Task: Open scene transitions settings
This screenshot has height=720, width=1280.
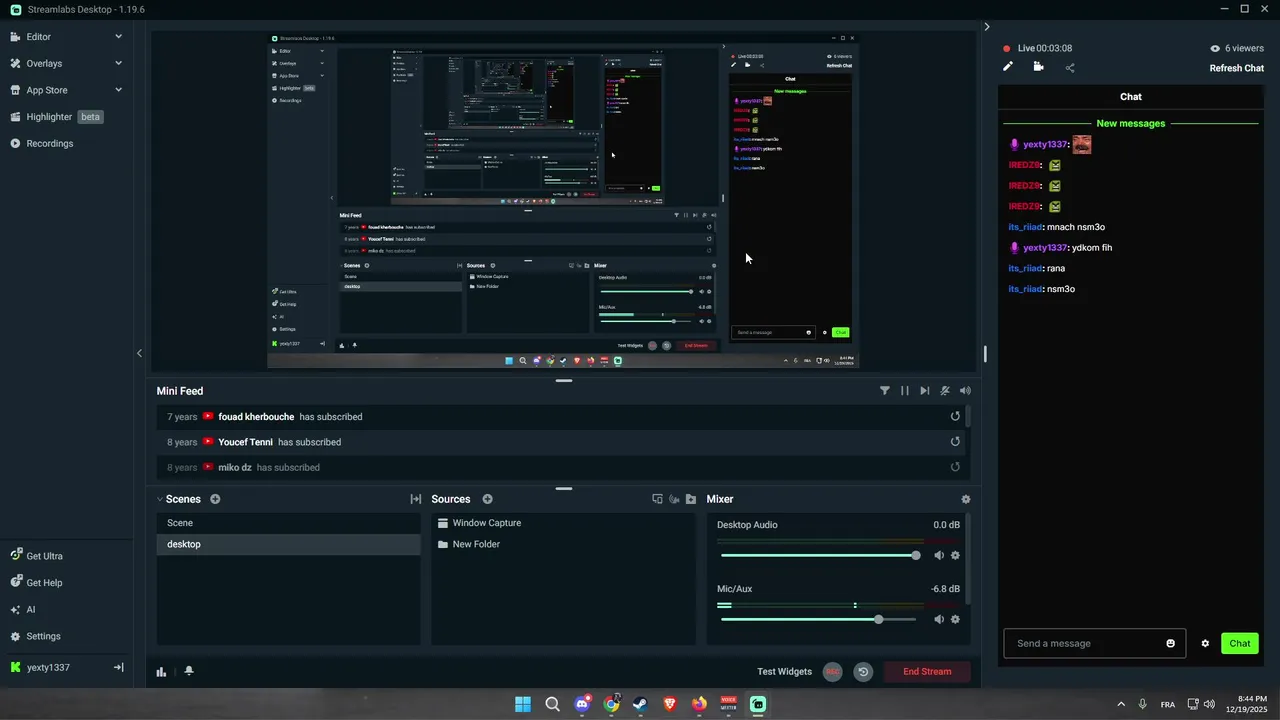Action: click(416, 499)
